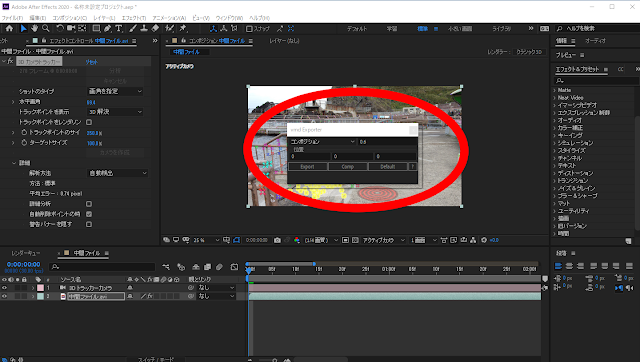Viewport: 640px width, 362px height.
Task: Toggle the hide warning banner checkbox
Action: point(89,224)
